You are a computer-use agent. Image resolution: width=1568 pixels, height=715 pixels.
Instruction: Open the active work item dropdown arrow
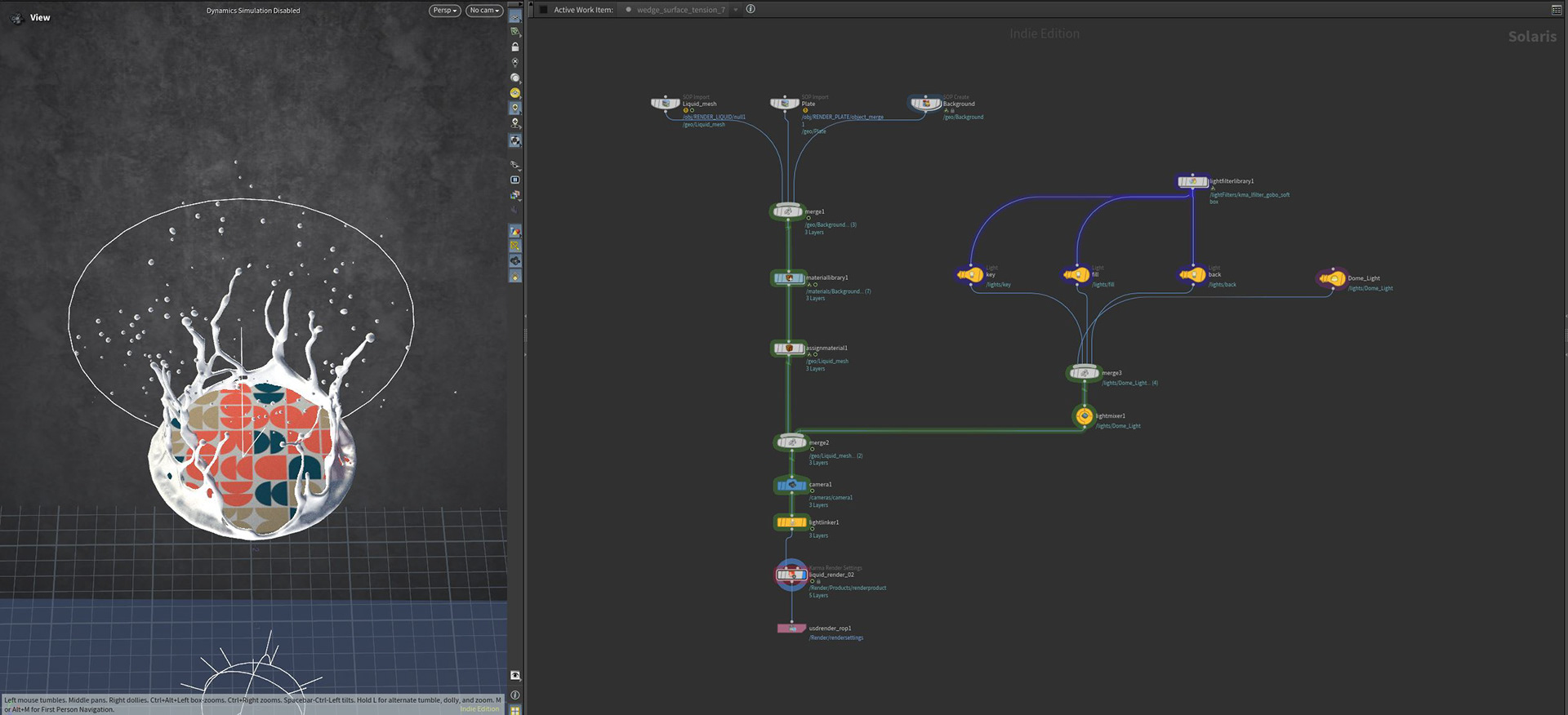(x=735, y=10)
